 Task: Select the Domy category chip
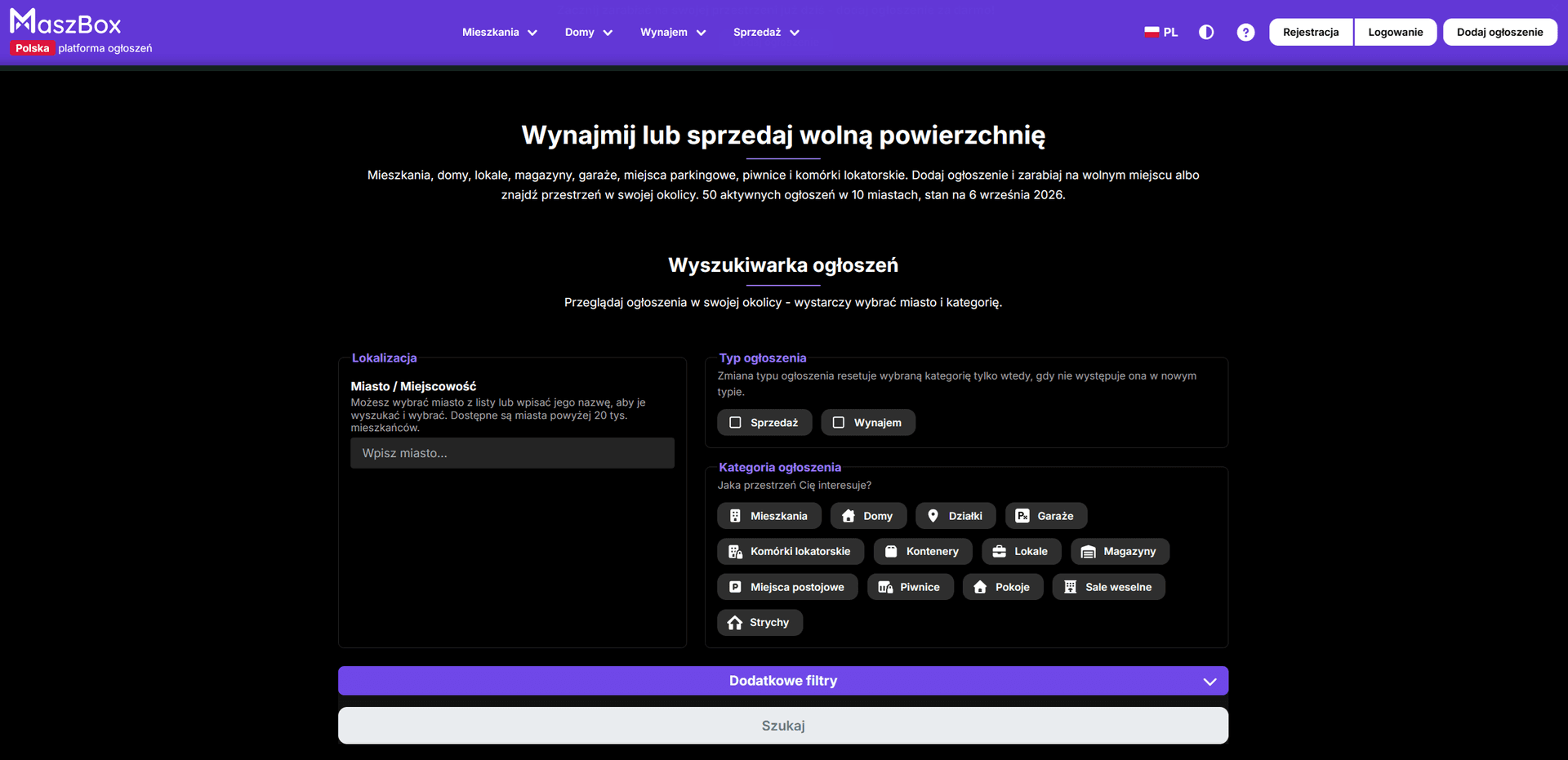[x=868, y=516]
